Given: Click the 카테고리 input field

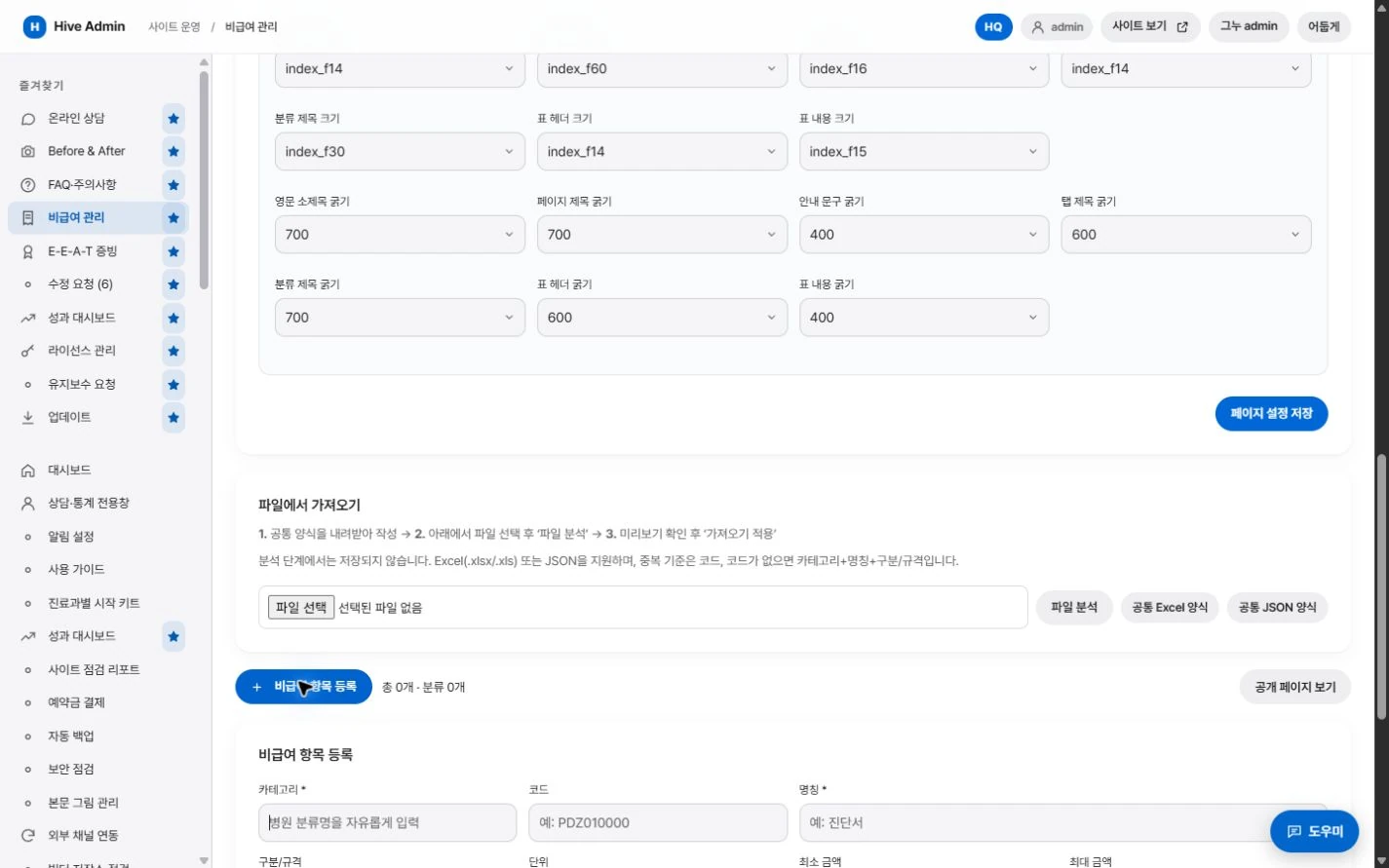Looking at the screenshot, I should pos(387,823).
